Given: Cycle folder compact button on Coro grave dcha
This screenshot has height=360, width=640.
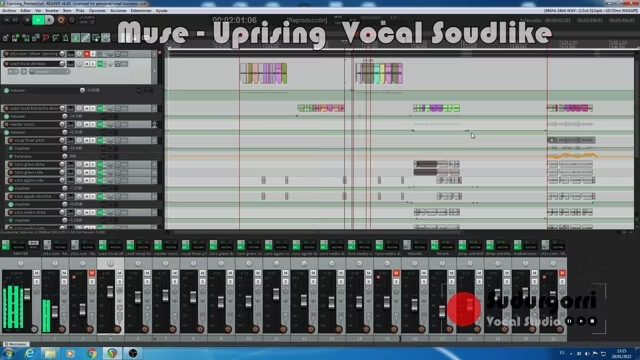Looking at the screenshot, I should click(x=154, y=164).
